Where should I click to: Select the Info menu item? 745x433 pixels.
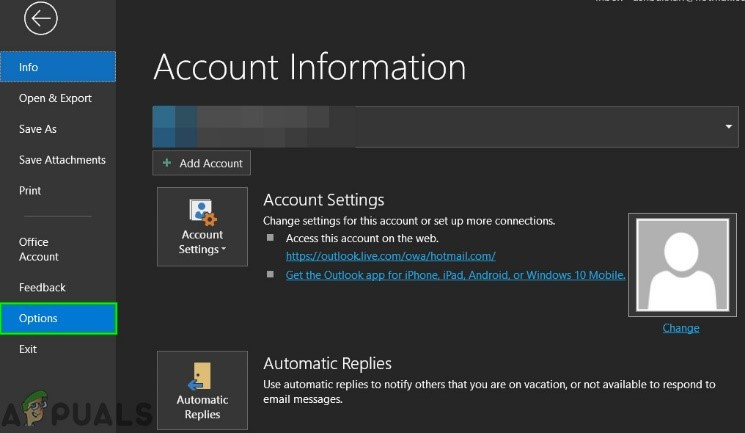tap(58, 67)
